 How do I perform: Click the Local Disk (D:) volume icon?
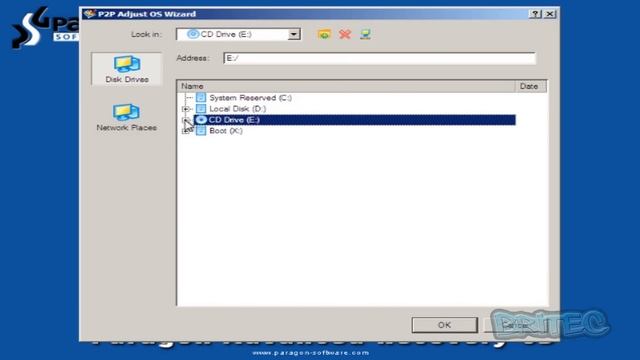tap(201, 109)
